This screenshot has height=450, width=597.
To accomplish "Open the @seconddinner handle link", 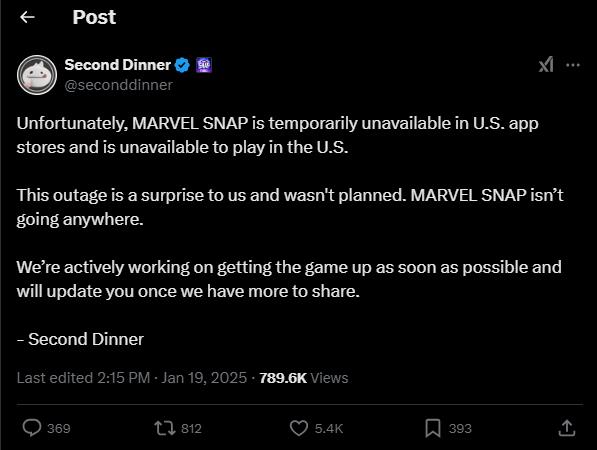I will (118, 85).
